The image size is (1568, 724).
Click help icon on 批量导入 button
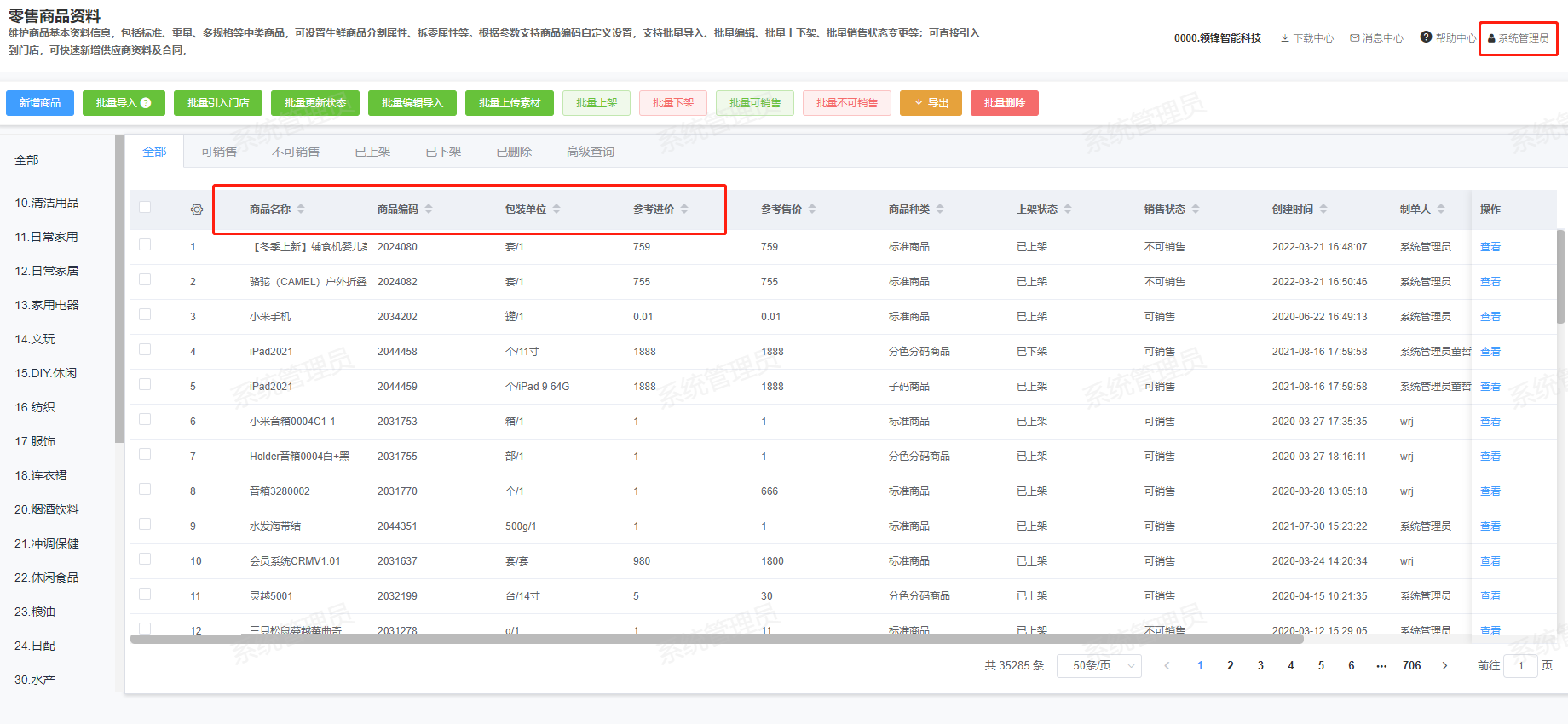(x=146, y=103)
